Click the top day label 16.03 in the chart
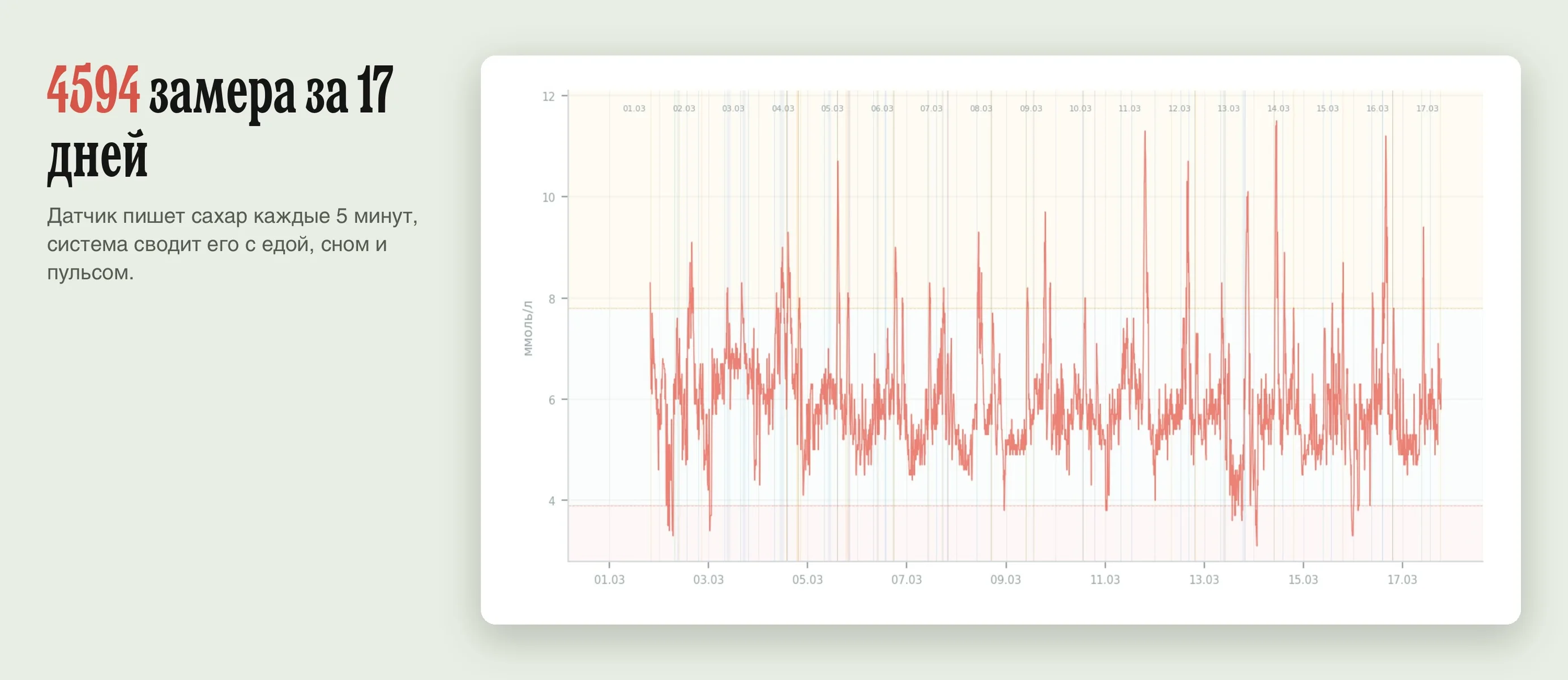 click(x=1378, y=108)
